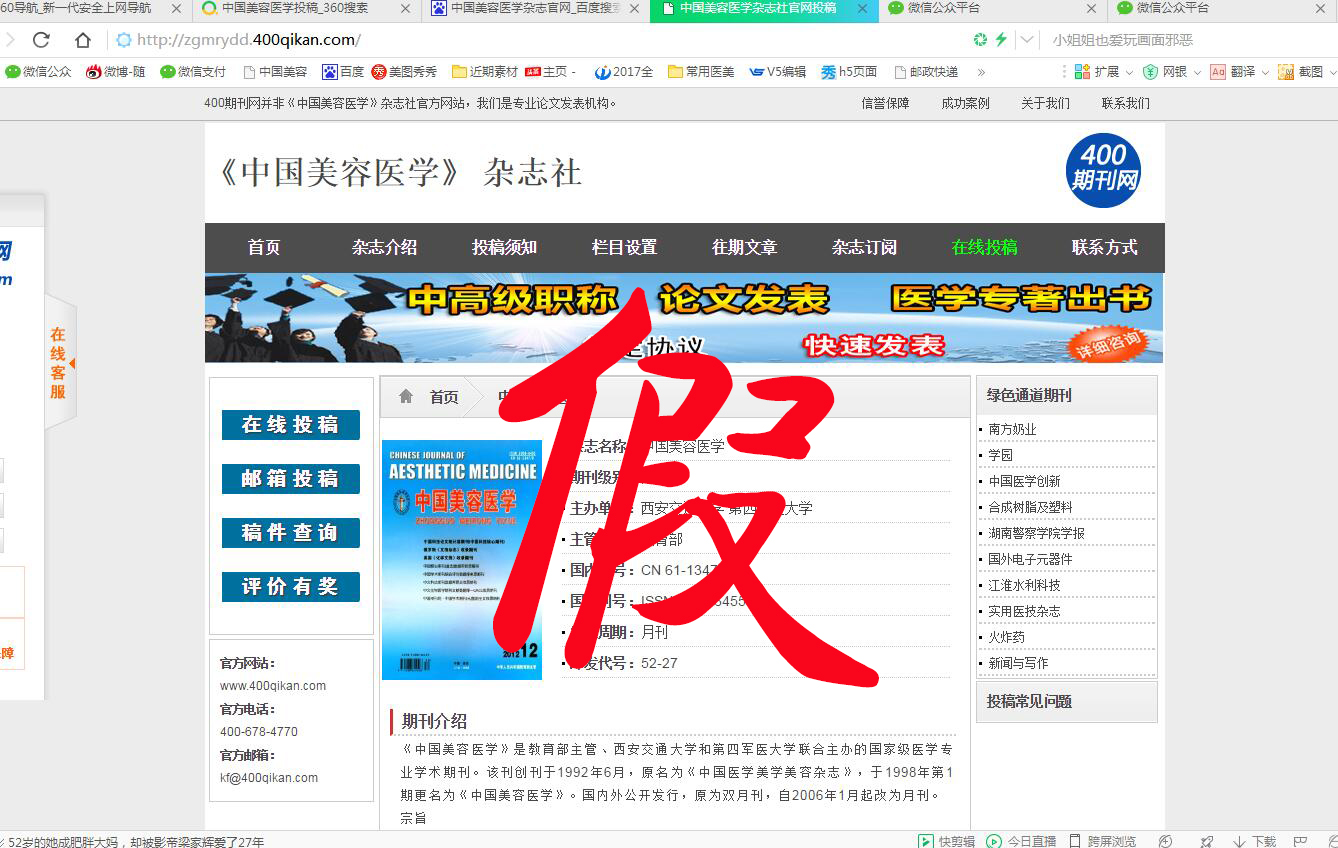Open 南方奶业 journal link
The height and width of the screenshot is (848, 1338).
1012,429
